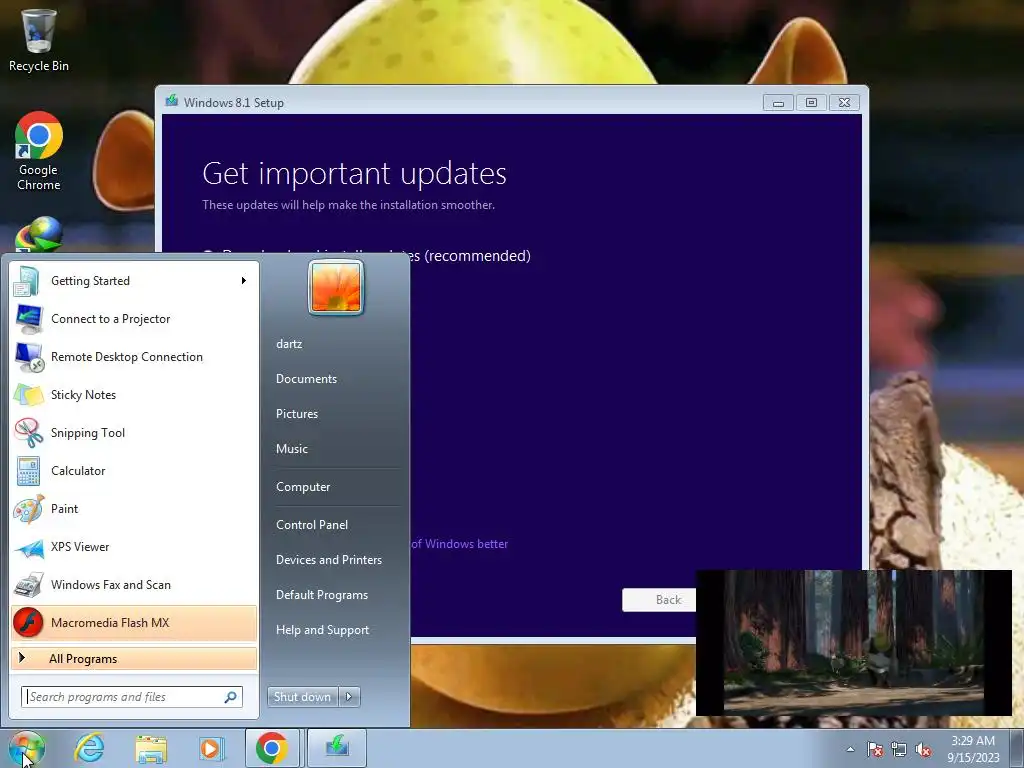Open the dartz user folder
Image resolution: width=1024 pixels, height=768 pixels.
289,344
